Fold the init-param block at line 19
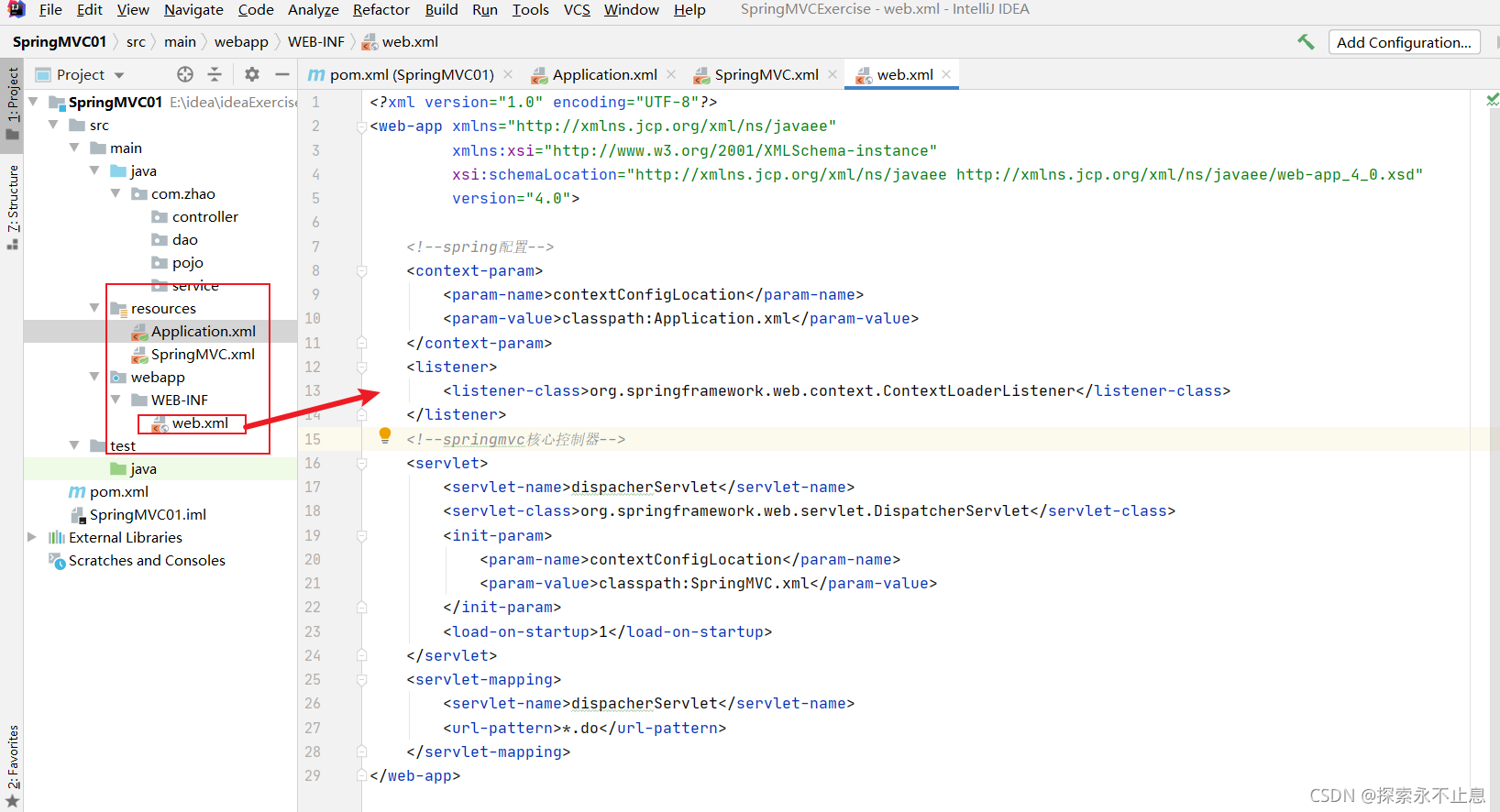The width and height of the screenshot is (1500, 812). click(x=362, y=536)
